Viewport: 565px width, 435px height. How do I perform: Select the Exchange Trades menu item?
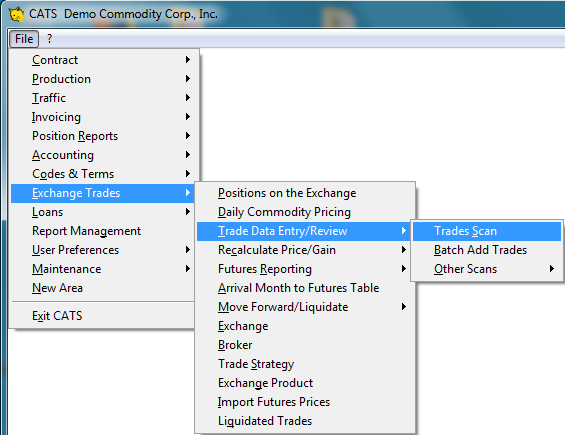click(103, 193)
